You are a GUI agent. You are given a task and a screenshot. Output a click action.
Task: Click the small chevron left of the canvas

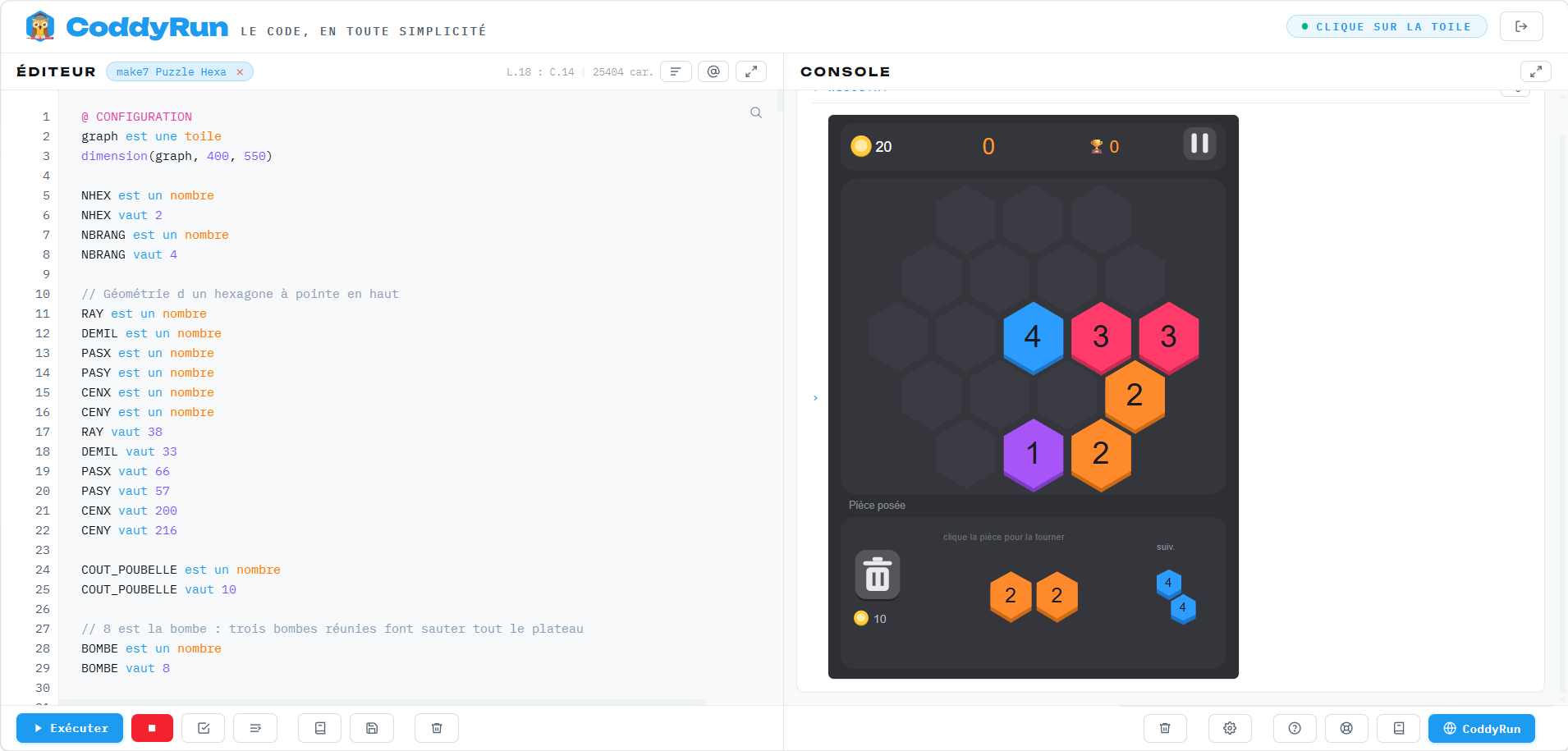815,398
